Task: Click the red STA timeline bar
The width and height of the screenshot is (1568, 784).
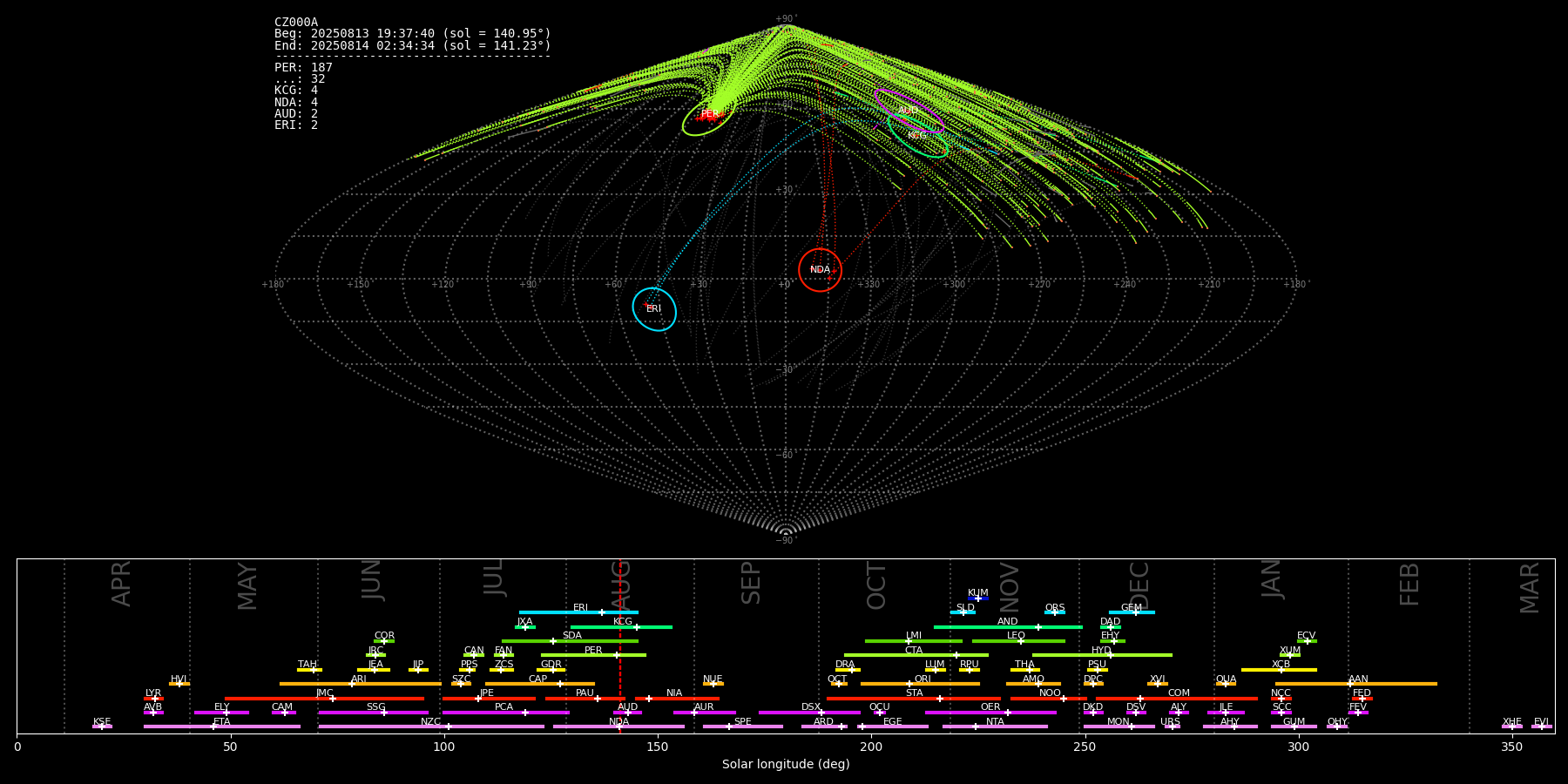Action: pos(914,698)
